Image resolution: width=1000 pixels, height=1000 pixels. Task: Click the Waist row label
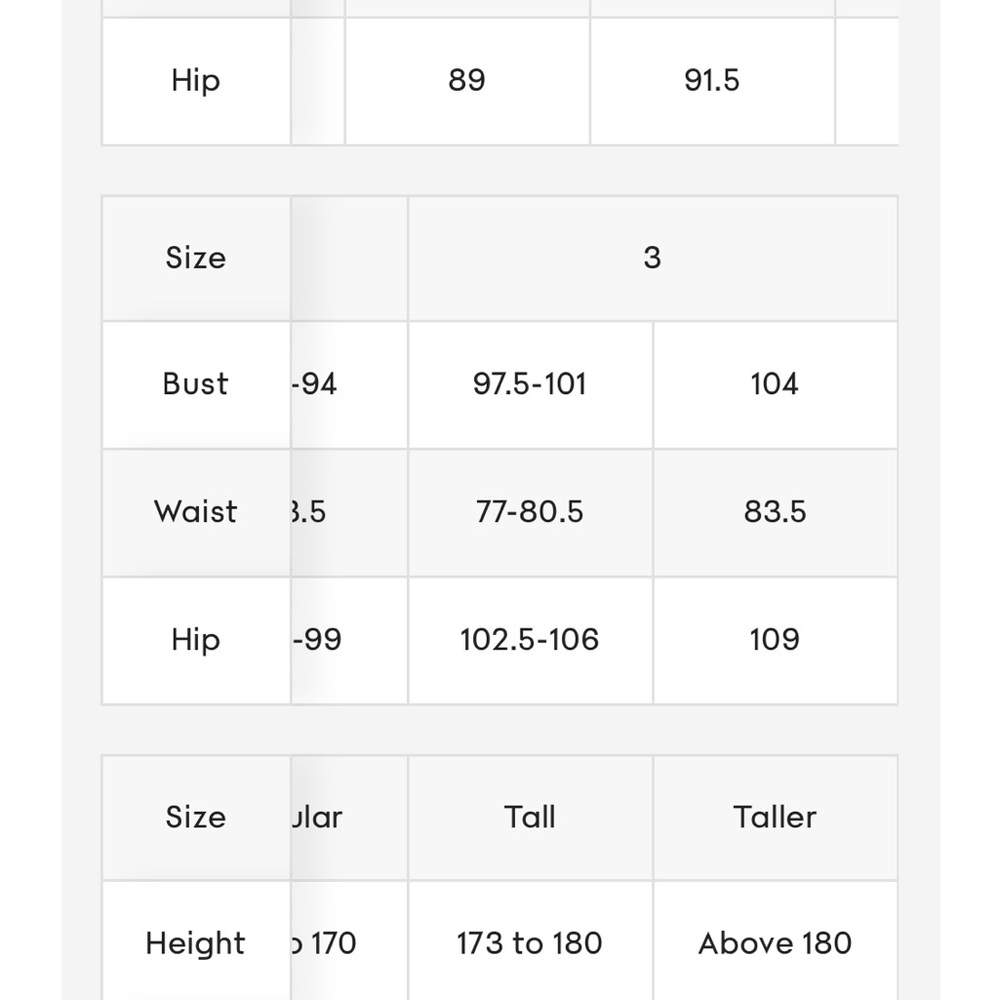point(196,513)
